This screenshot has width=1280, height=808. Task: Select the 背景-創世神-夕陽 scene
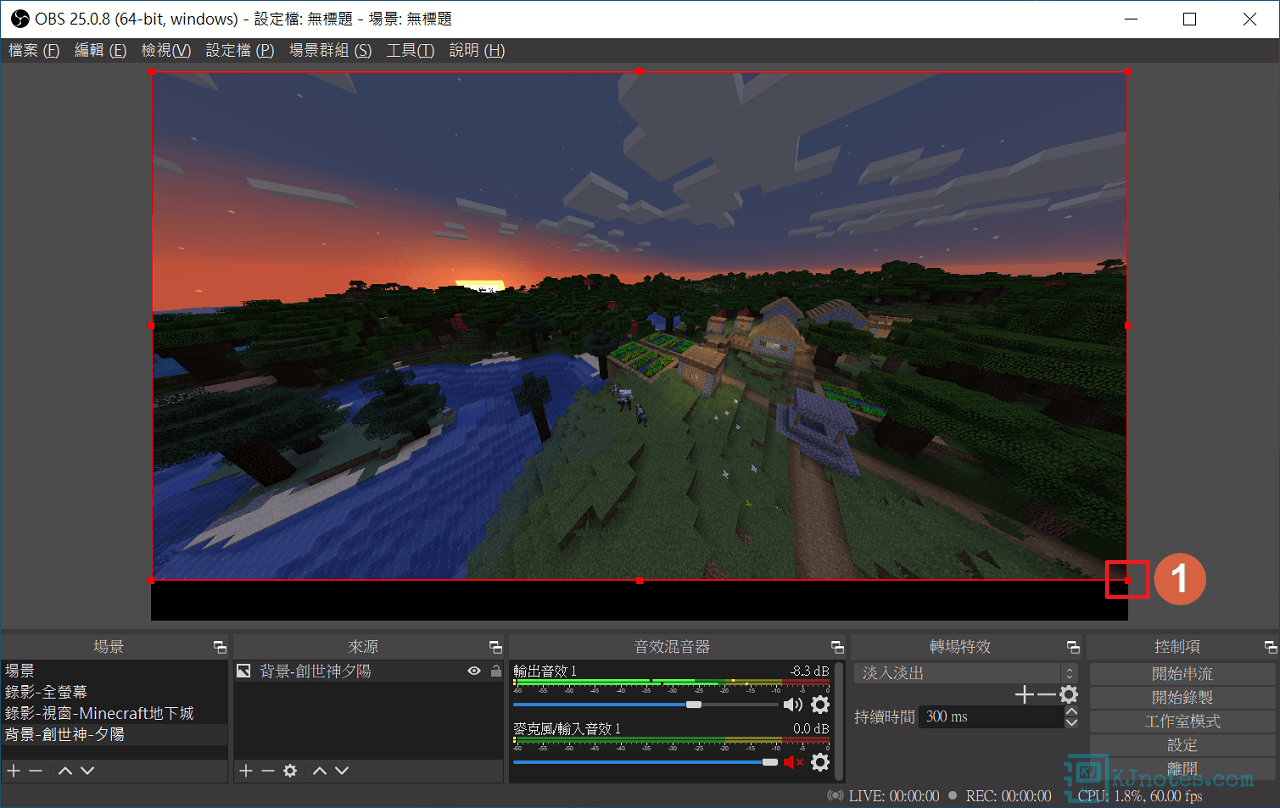[x=114, y=734]
